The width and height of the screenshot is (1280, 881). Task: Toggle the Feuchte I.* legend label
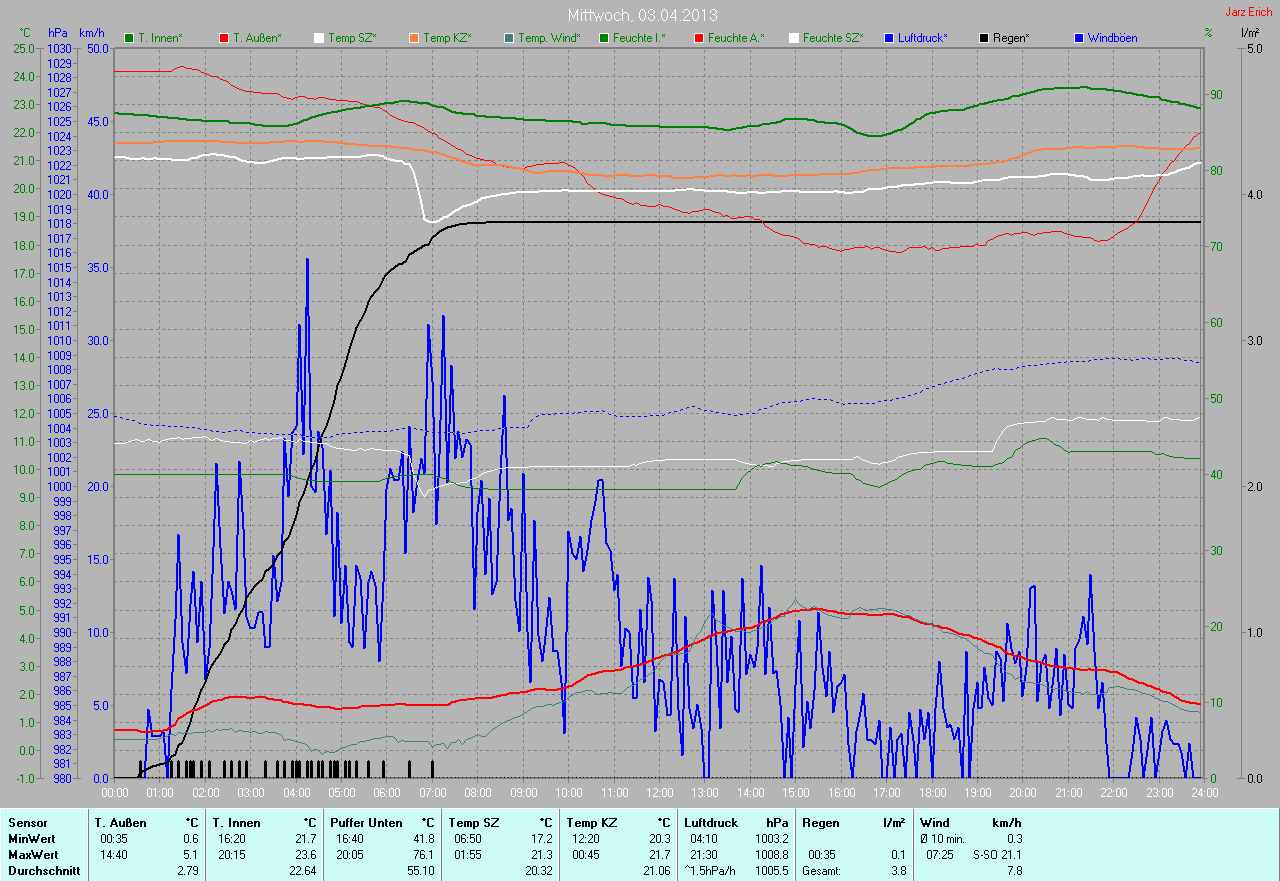pyautogui.click(x=637, y=38)
